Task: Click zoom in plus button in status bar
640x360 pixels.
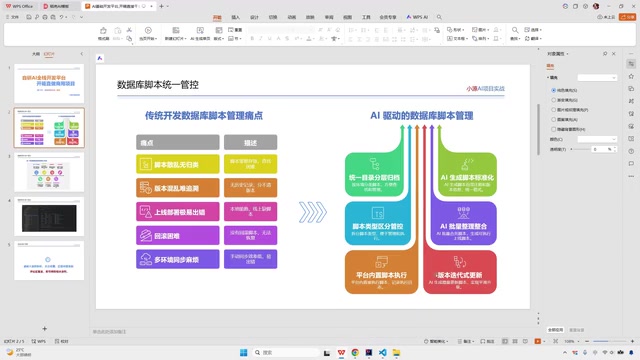Action: 632,341
